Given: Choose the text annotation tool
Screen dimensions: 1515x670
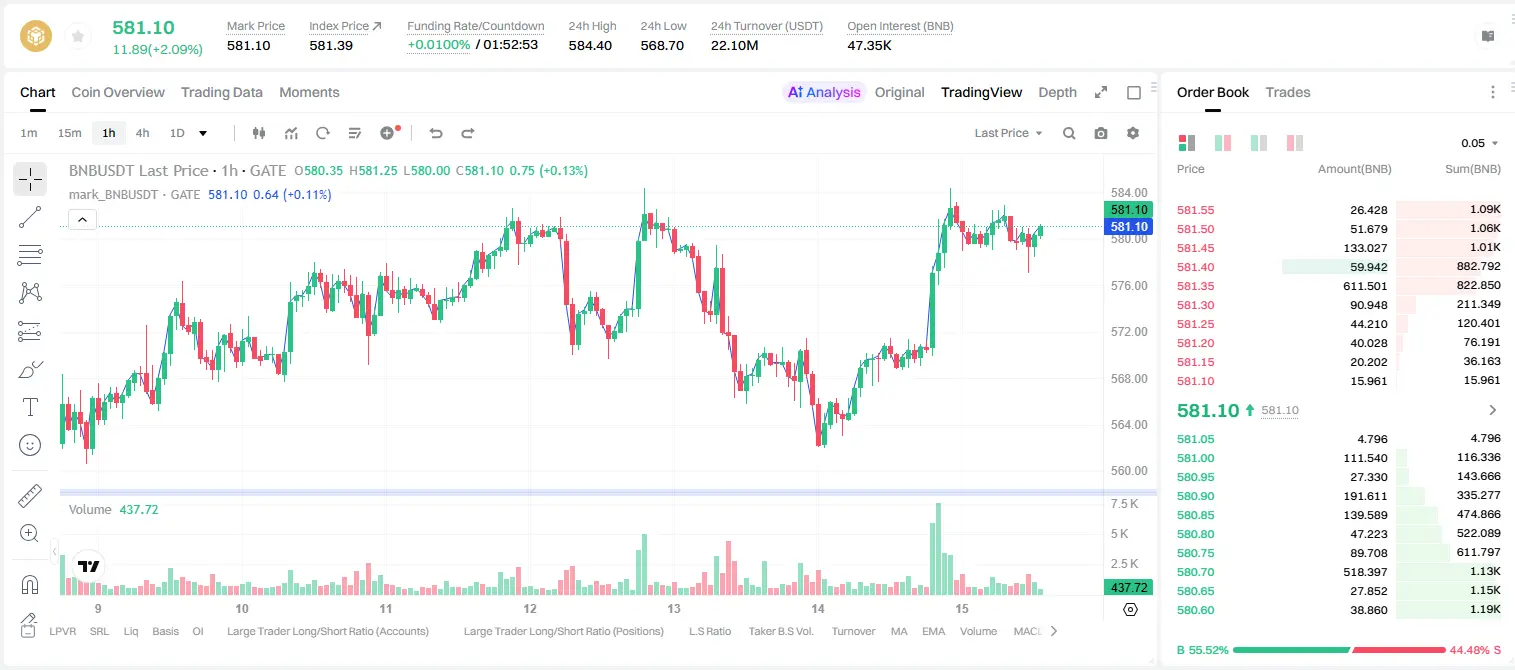Looking at the screenshot, I should point(30,407).
